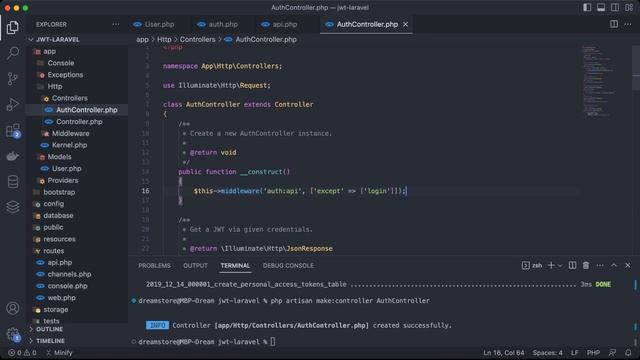The height and width of the screenshot is (360, 640).
Task: Open the Manage gear icon
Action: click(x=13, y=334)
